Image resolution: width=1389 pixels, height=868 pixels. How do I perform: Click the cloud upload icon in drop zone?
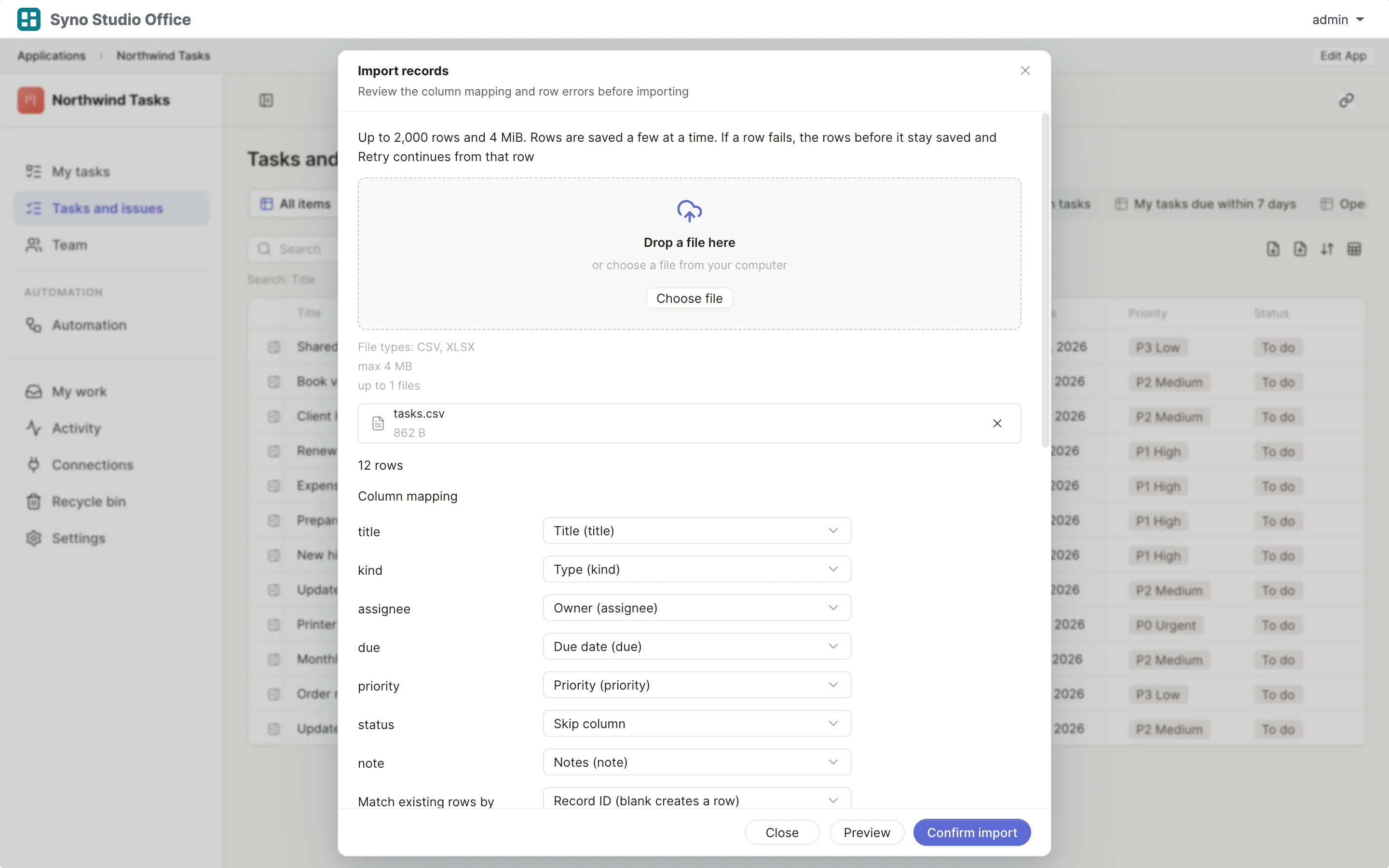click(689, 211)
